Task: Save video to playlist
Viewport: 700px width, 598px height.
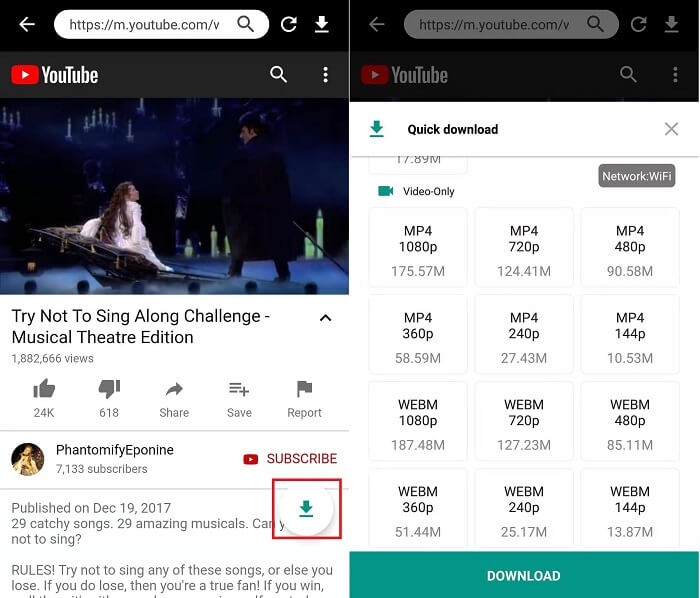Action: tap(239, 389)
